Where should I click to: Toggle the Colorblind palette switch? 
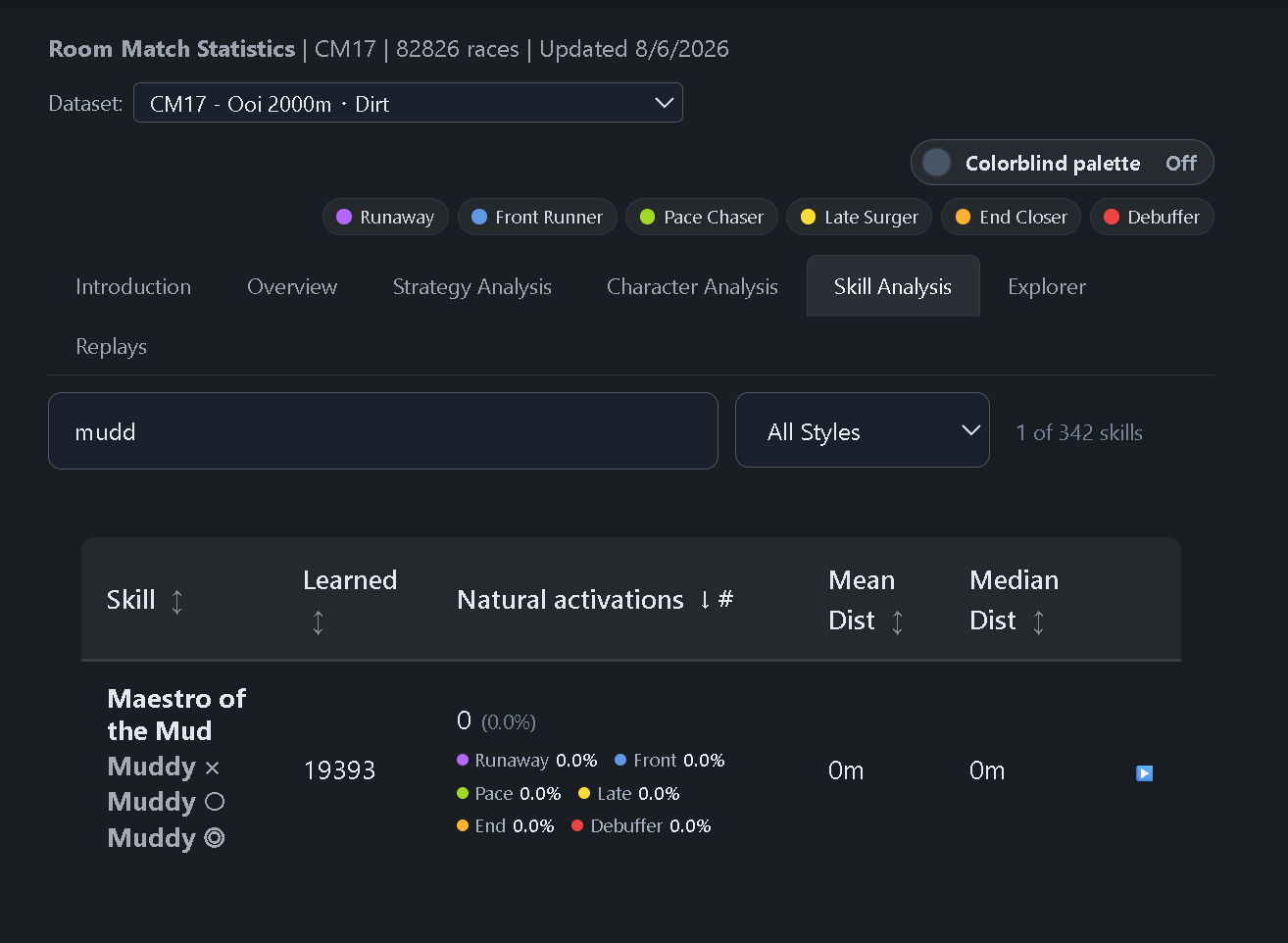coord(1063,163)
